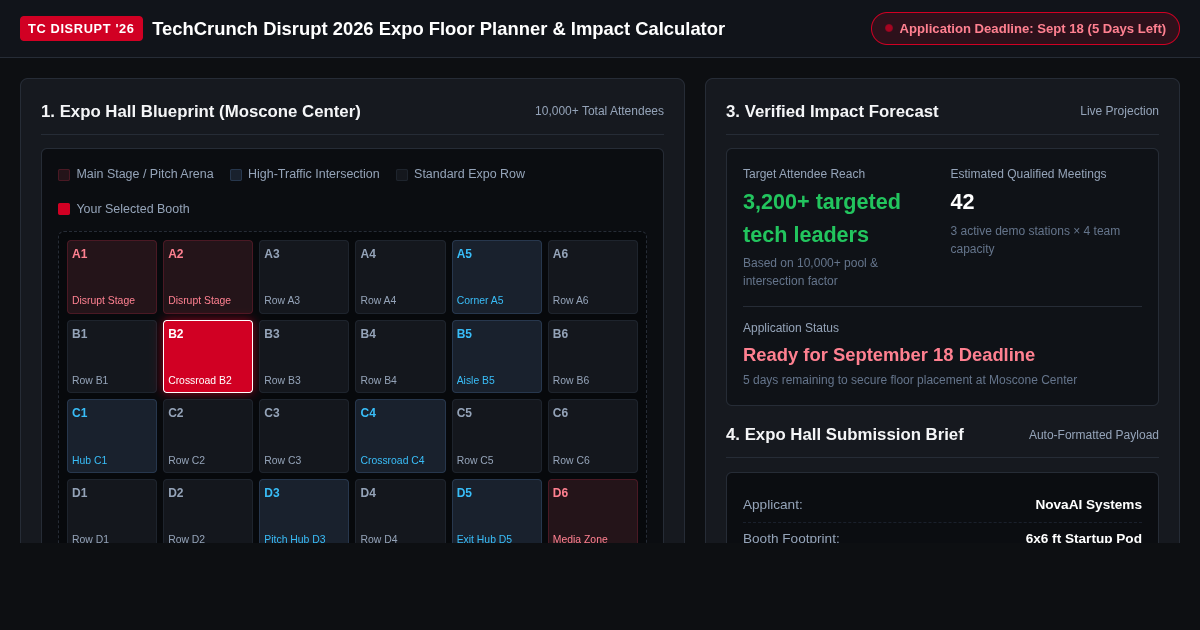The width and height of the screenshot is (1200, 630).
Task: Choose booth A6 in Row A6
Action: [x=593, y=277]
